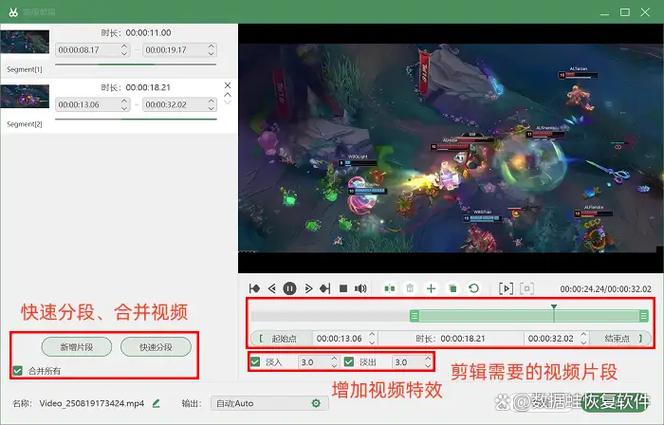
Task: Pause the video playback
Action: coord(290,289)
